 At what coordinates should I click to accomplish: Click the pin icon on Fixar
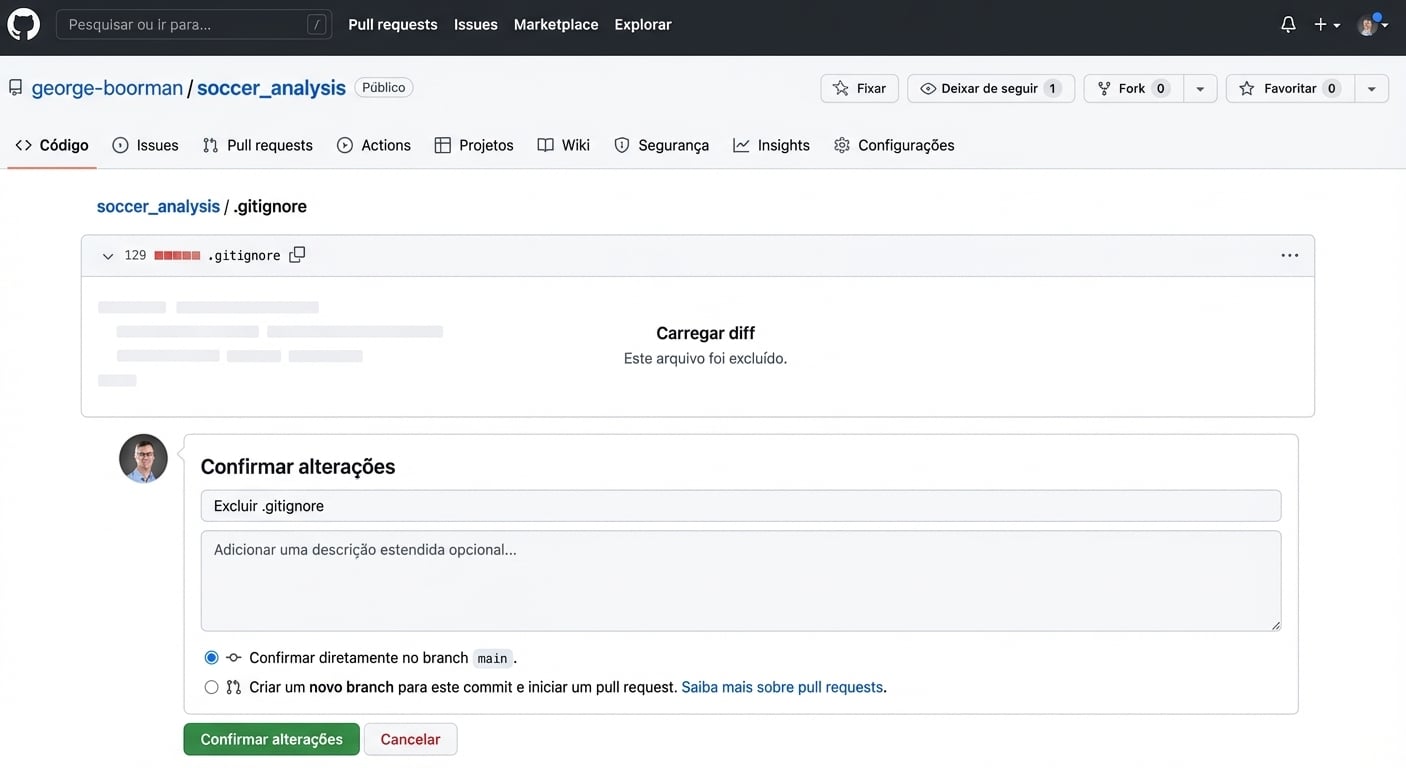(840, 87)
